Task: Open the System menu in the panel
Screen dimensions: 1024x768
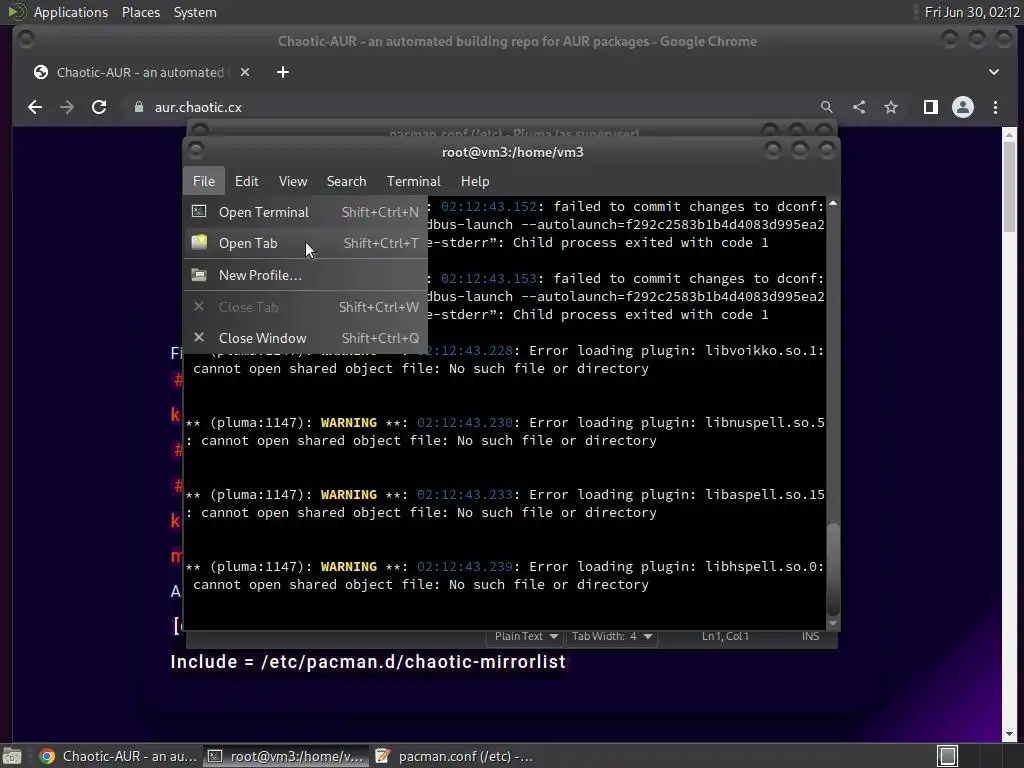Action: [x=195, y=12]
